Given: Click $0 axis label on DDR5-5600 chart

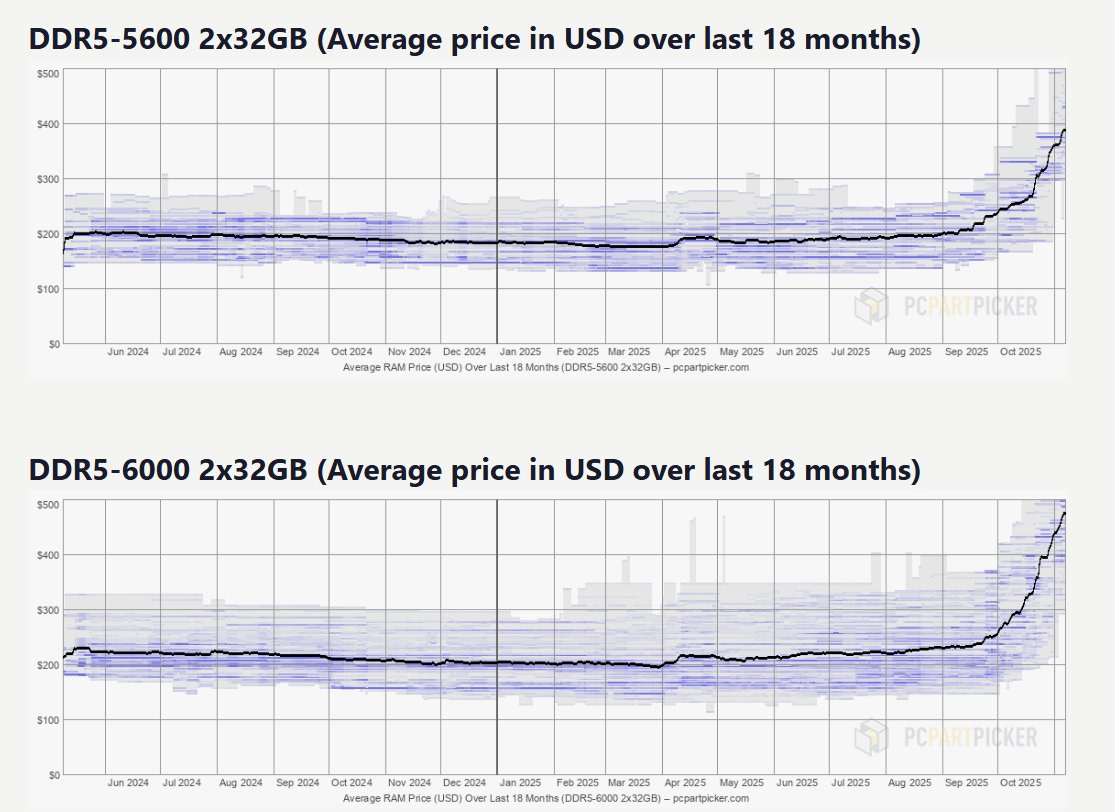Looking at the screenshot, I should click(x=54, y=344).
